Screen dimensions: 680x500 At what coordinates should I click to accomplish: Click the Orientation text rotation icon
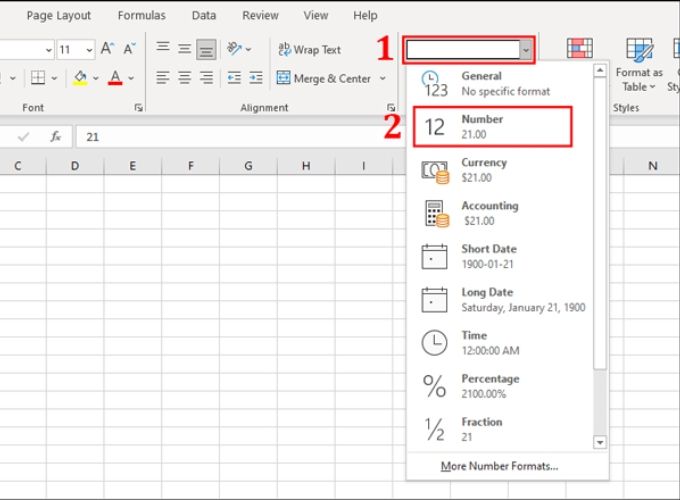click(x=235, y=49)
